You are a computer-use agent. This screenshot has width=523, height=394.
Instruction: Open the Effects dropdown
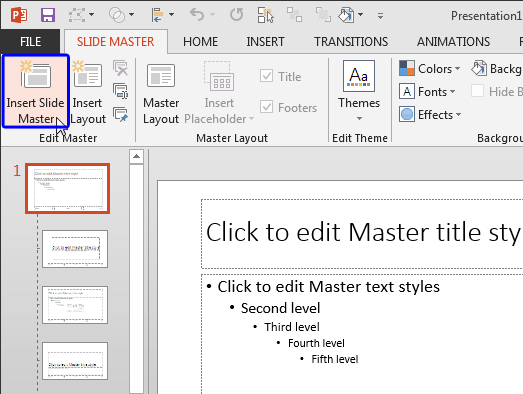point(431,114)
